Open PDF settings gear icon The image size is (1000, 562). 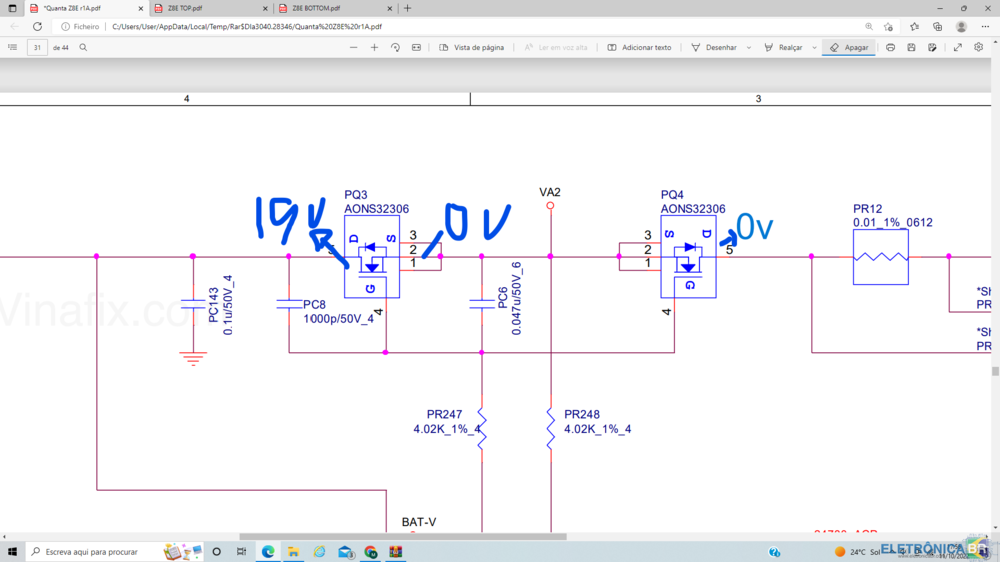click(x=979, y=47)
